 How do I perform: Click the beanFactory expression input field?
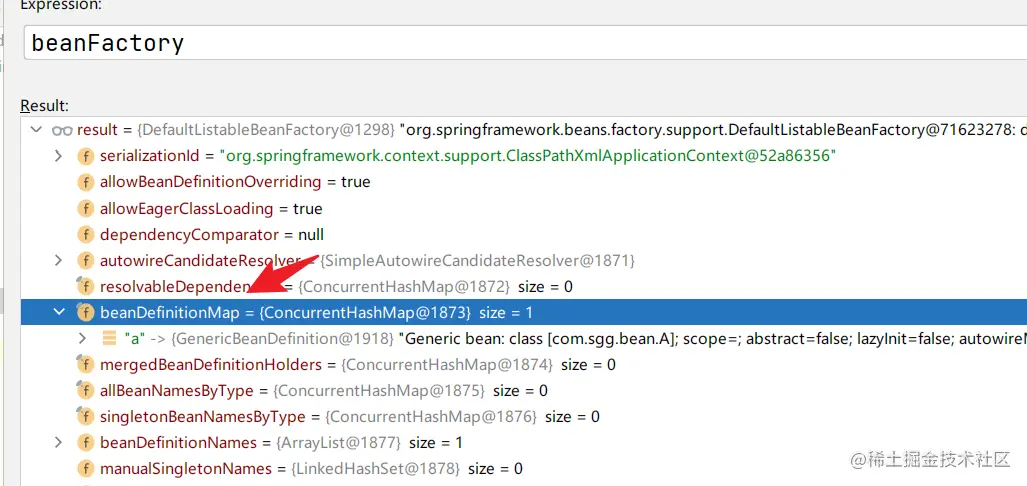525,43
